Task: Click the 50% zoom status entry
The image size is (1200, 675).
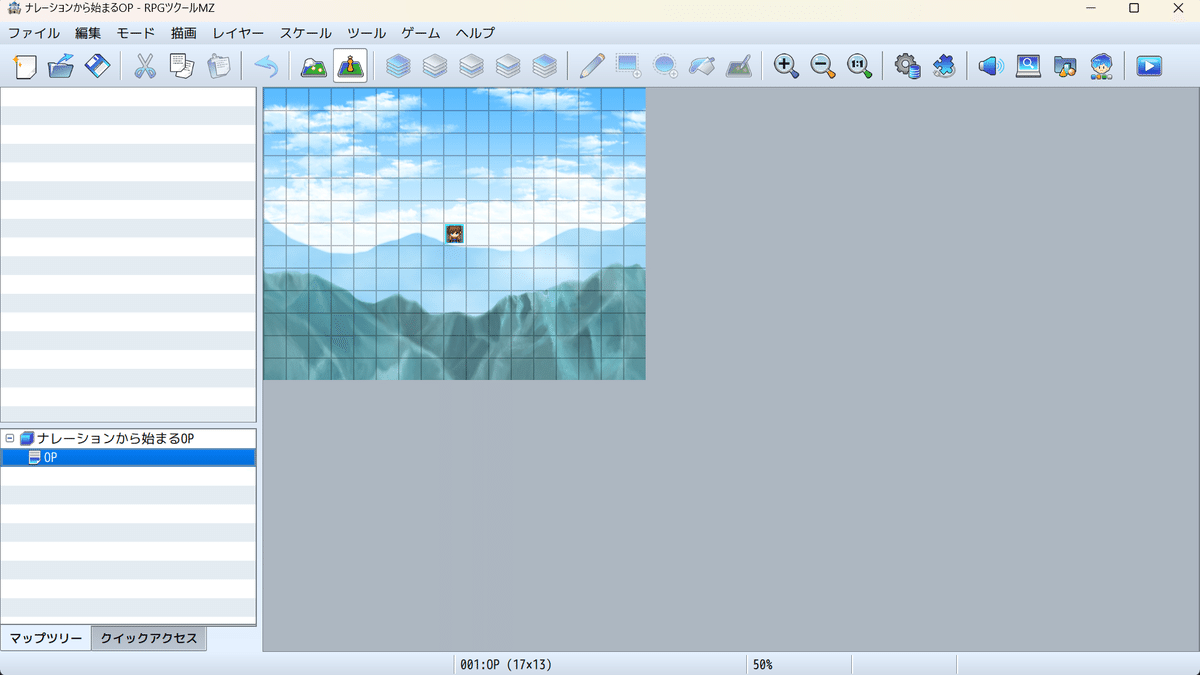Action: point(763,664)
